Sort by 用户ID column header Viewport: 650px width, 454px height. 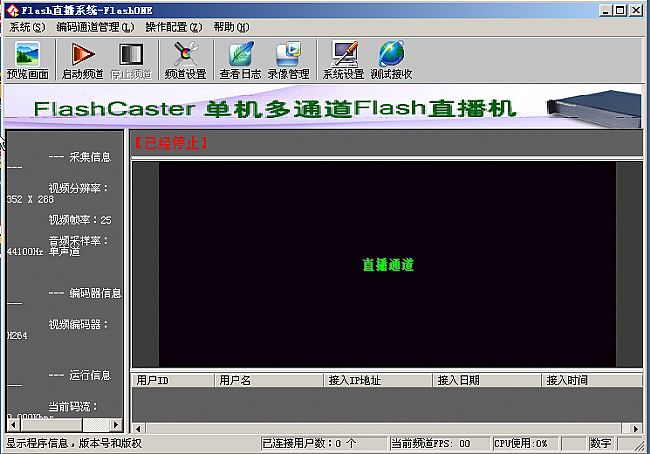(x=173, y=380)
